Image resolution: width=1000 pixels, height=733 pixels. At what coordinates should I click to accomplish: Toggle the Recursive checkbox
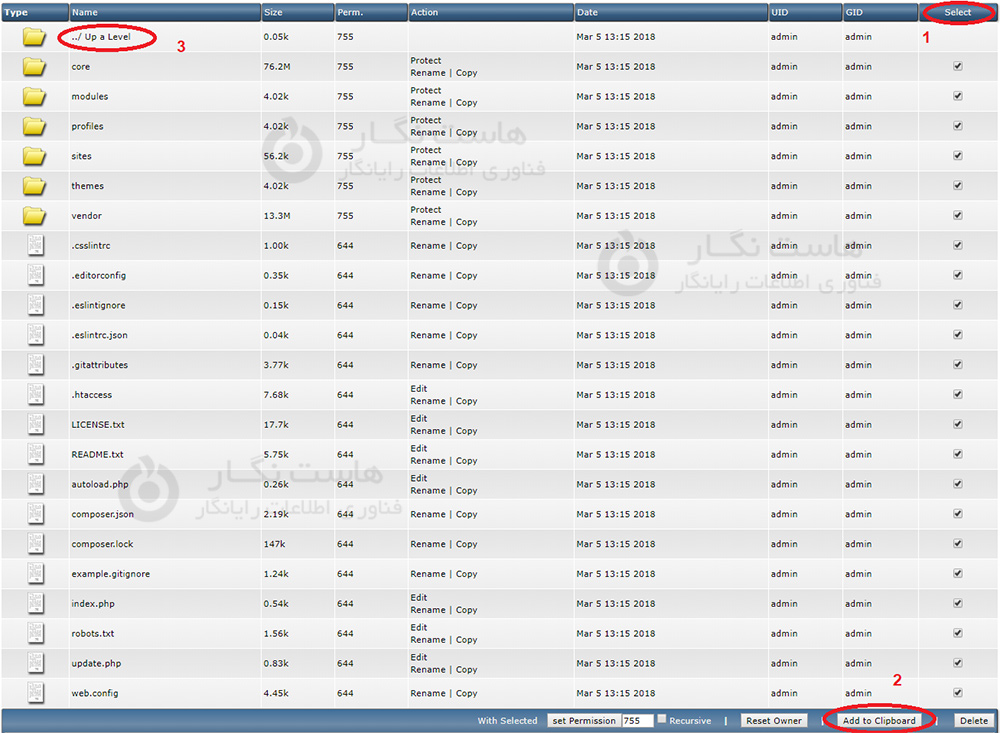pyautogui.click(x=662, y=720)
